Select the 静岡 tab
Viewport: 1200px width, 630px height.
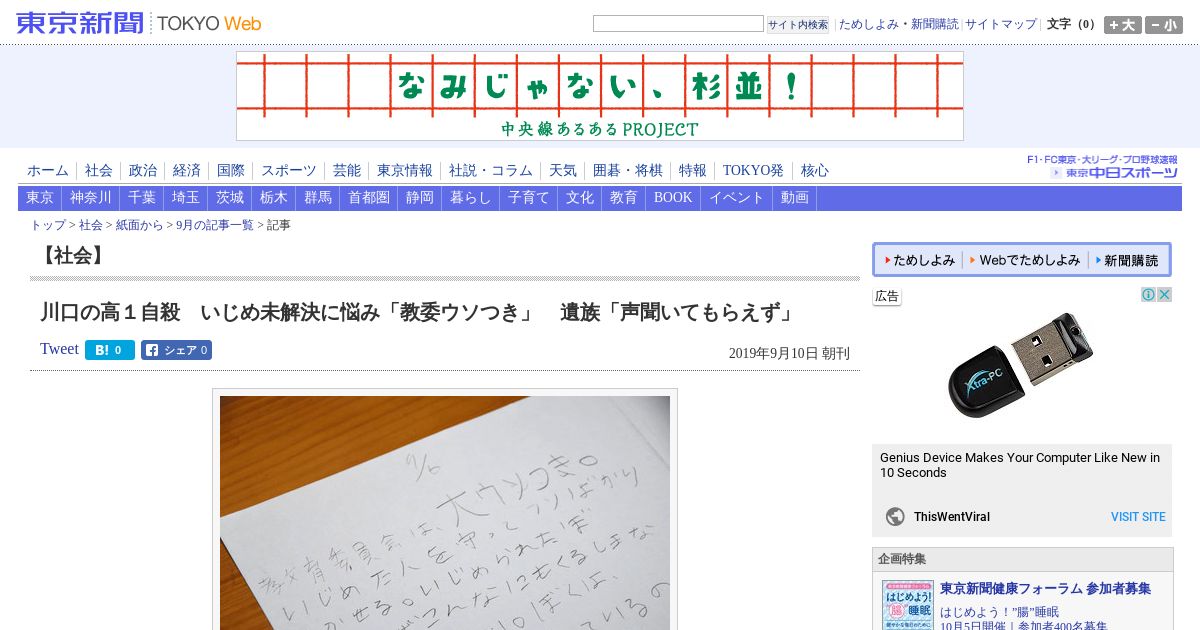(420, 198)
